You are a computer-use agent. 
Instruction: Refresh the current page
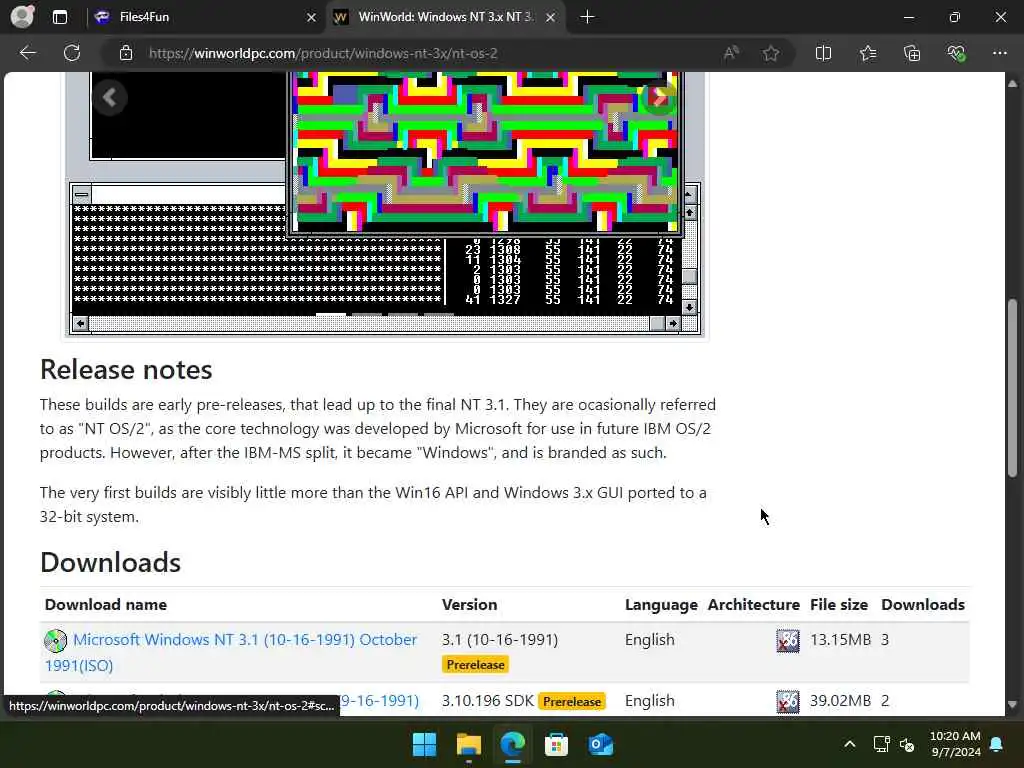pos(72,53)
